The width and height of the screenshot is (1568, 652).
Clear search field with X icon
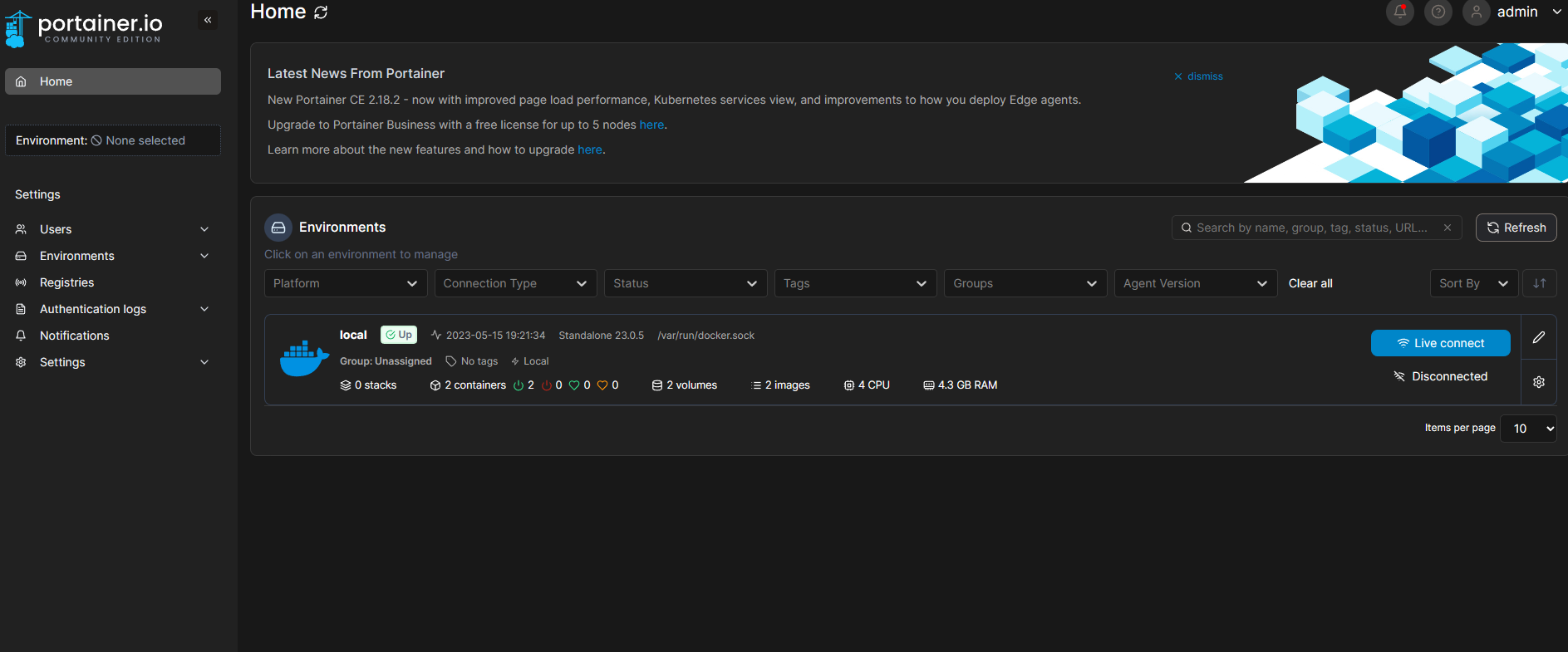[1448, 228]
